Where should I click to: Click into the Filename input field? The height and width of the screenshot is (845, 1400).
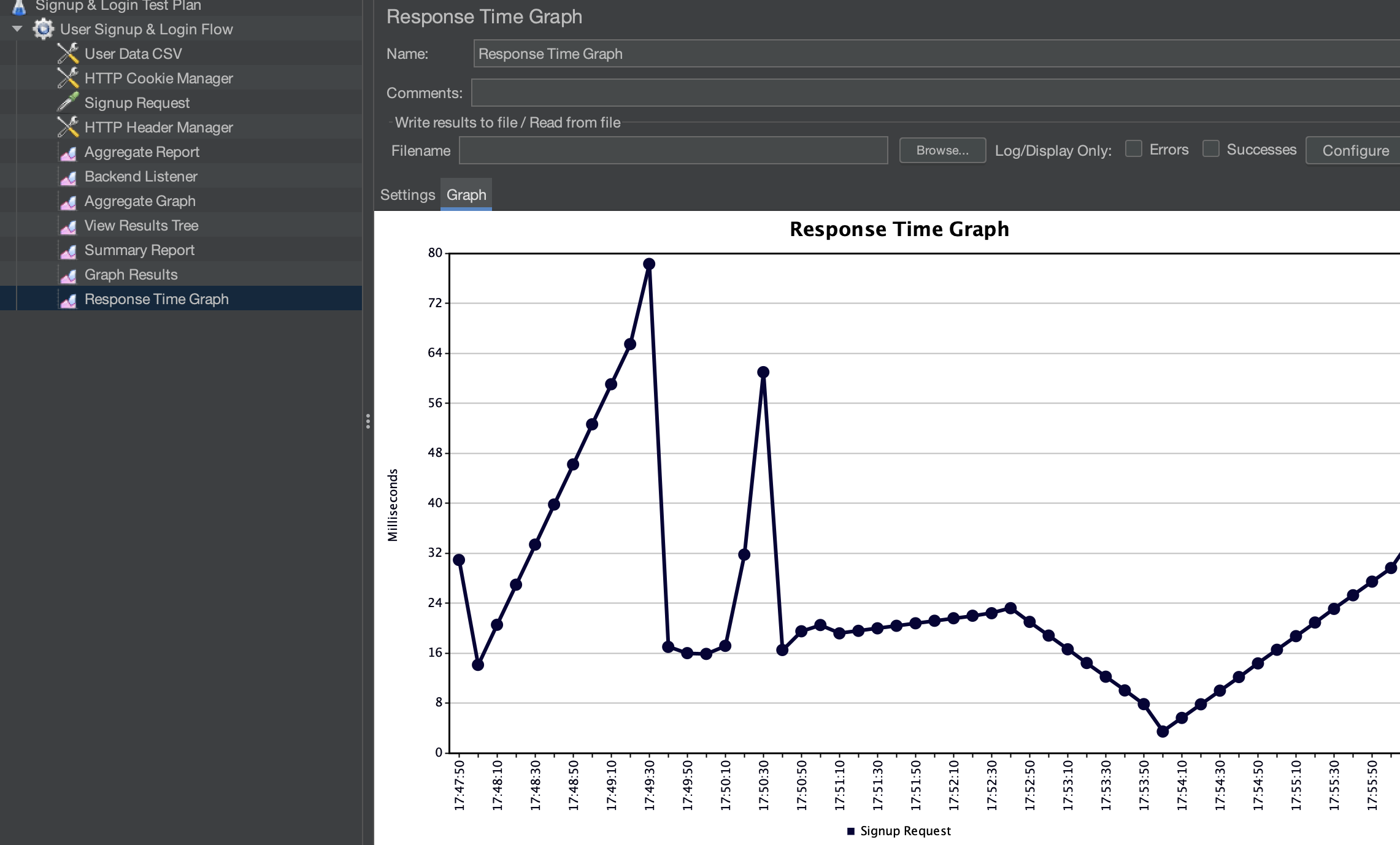pyautogui.click(x=673, y=151)
